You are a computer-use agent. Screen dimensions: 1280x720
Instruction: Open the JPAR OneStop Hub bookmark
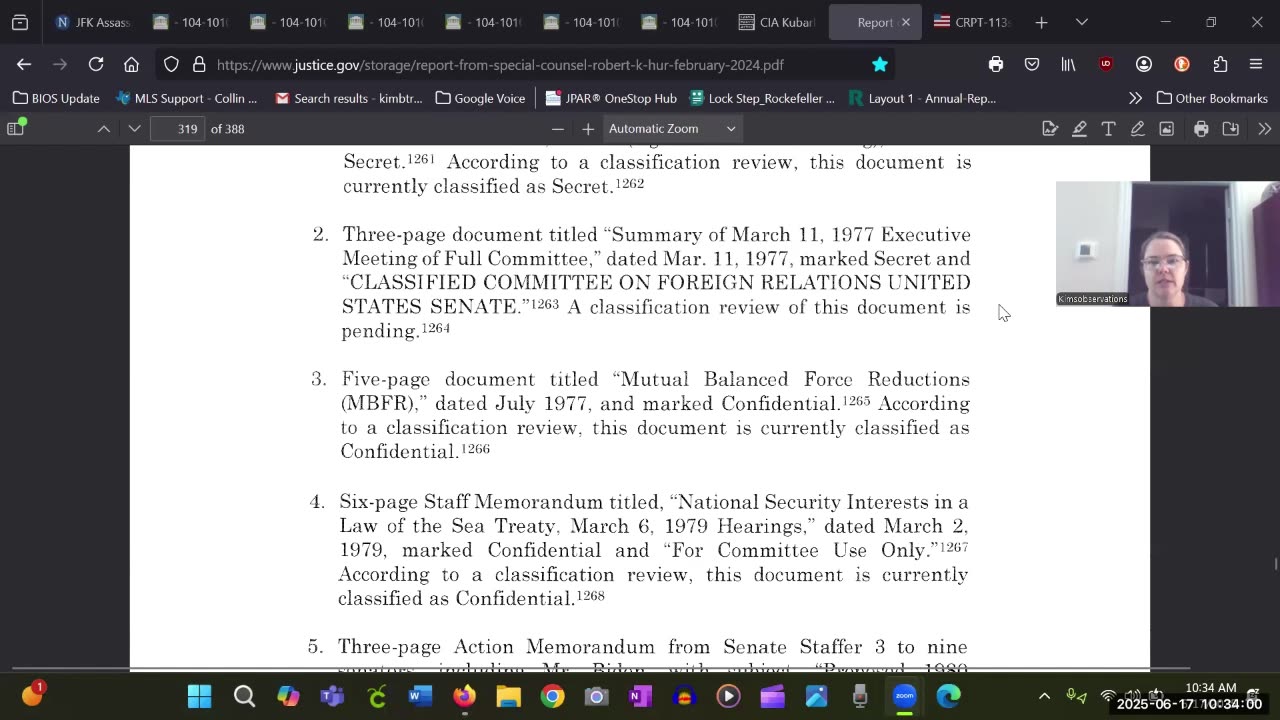(611, 98)
